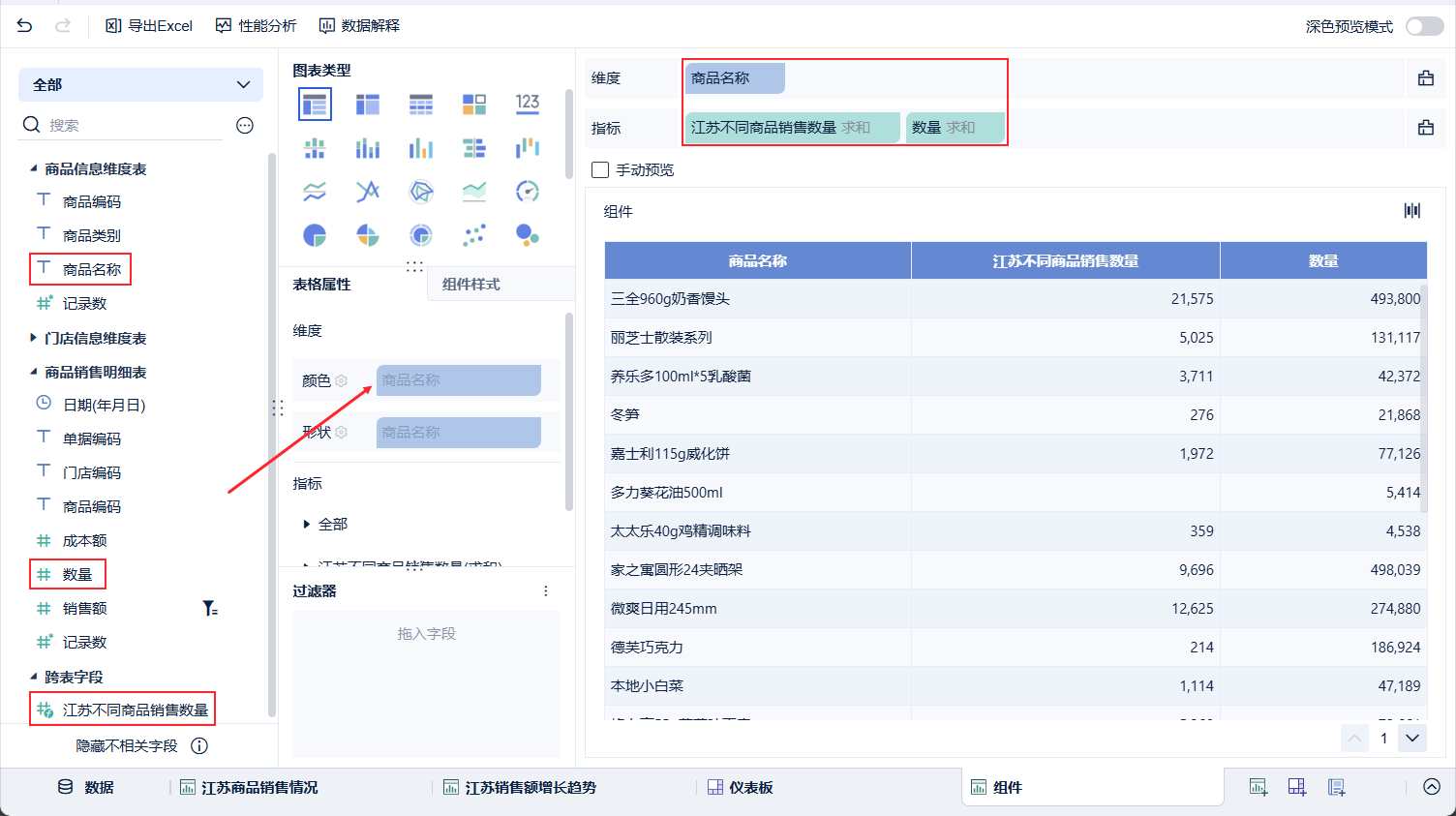The width and height of the screenshot is (1456, 816).
Task: Pick the multi-layer donut chart type
Action: tap(421, 235)
